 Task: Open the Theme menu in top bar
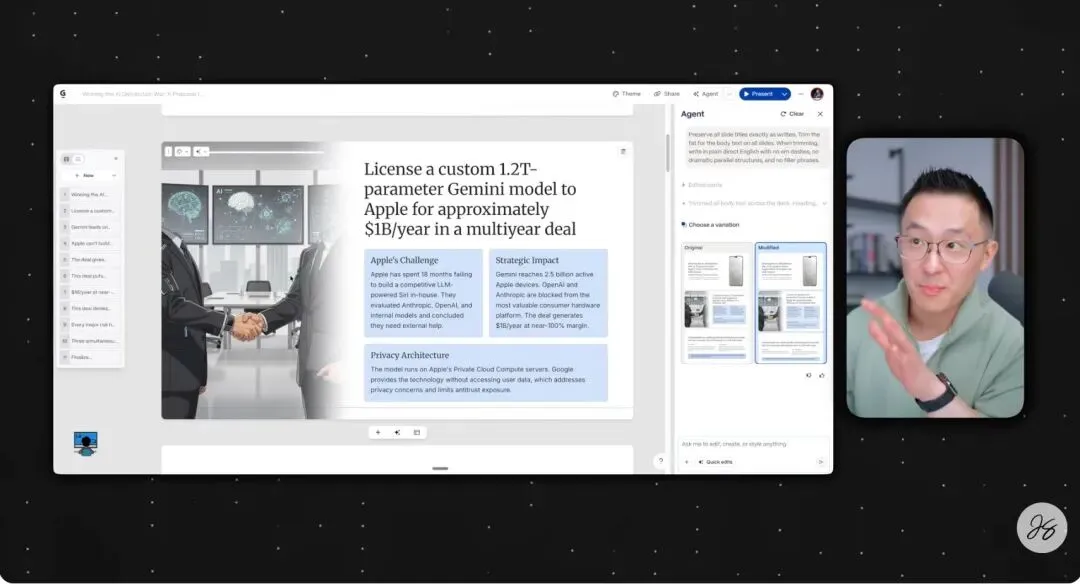coord(626,94)
